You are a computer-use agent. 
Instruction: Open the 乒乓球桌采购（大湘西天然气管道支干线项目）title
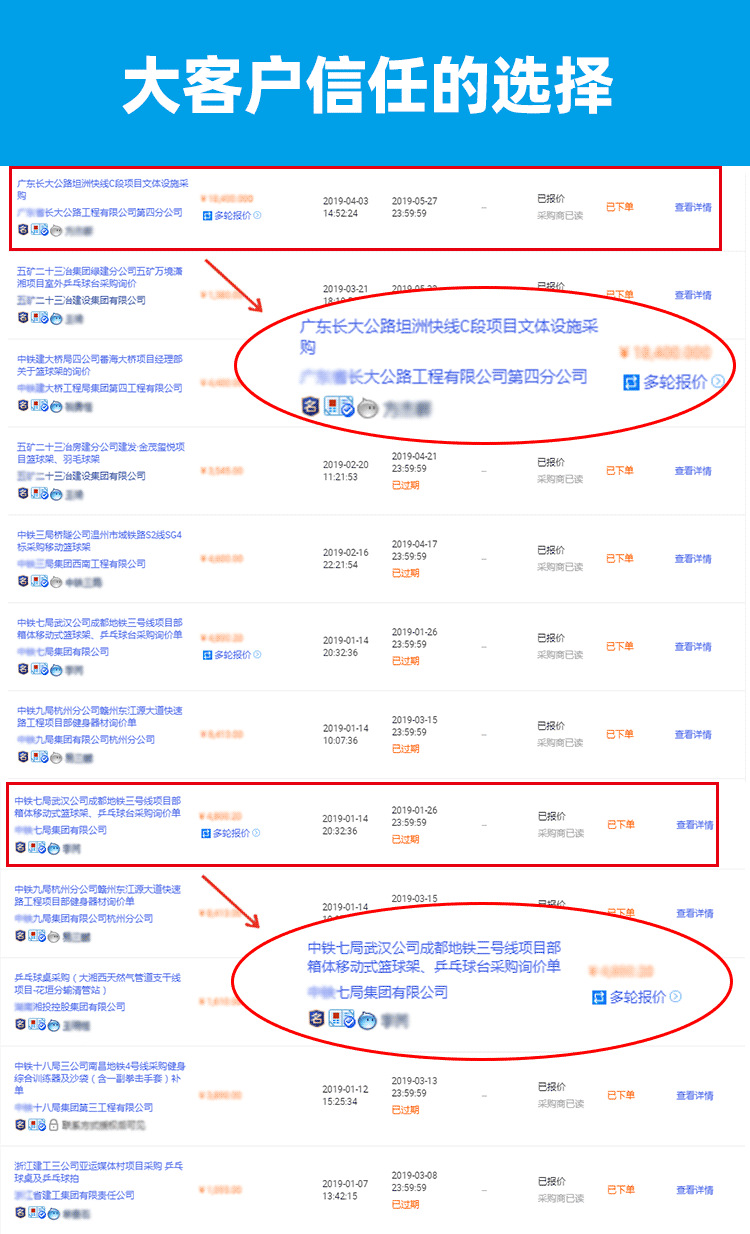coord(100,984)
